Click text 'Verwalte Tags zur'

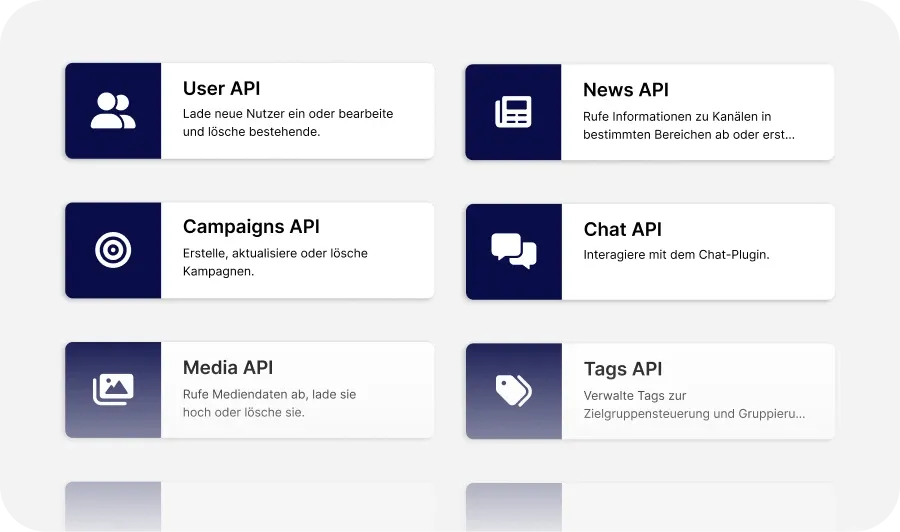pos(635,395)
